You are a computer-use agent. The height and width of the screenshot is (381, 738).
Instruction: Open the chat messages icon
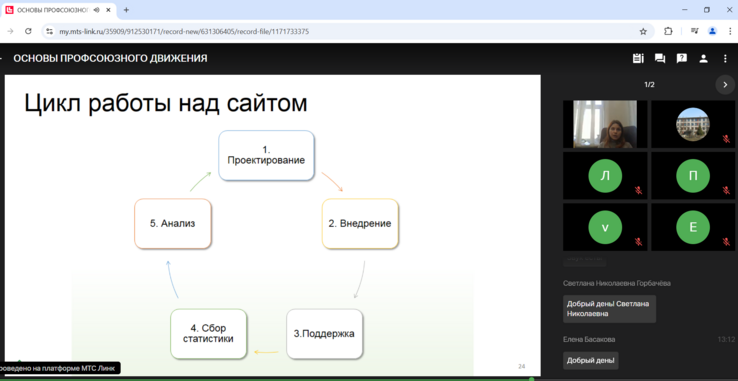660,58
